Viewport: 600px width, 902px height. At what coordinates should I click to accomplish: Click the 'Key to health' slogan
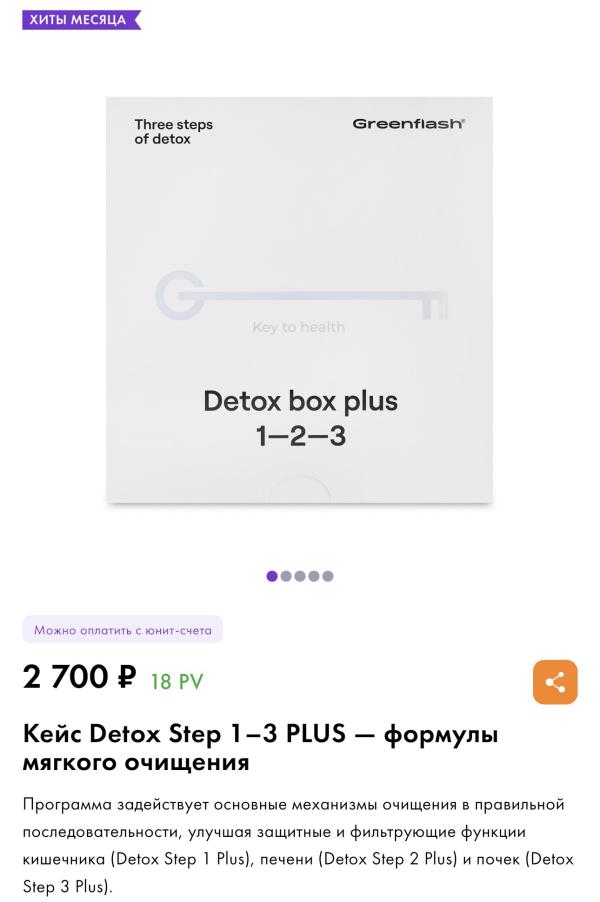(x=299, y=327)
